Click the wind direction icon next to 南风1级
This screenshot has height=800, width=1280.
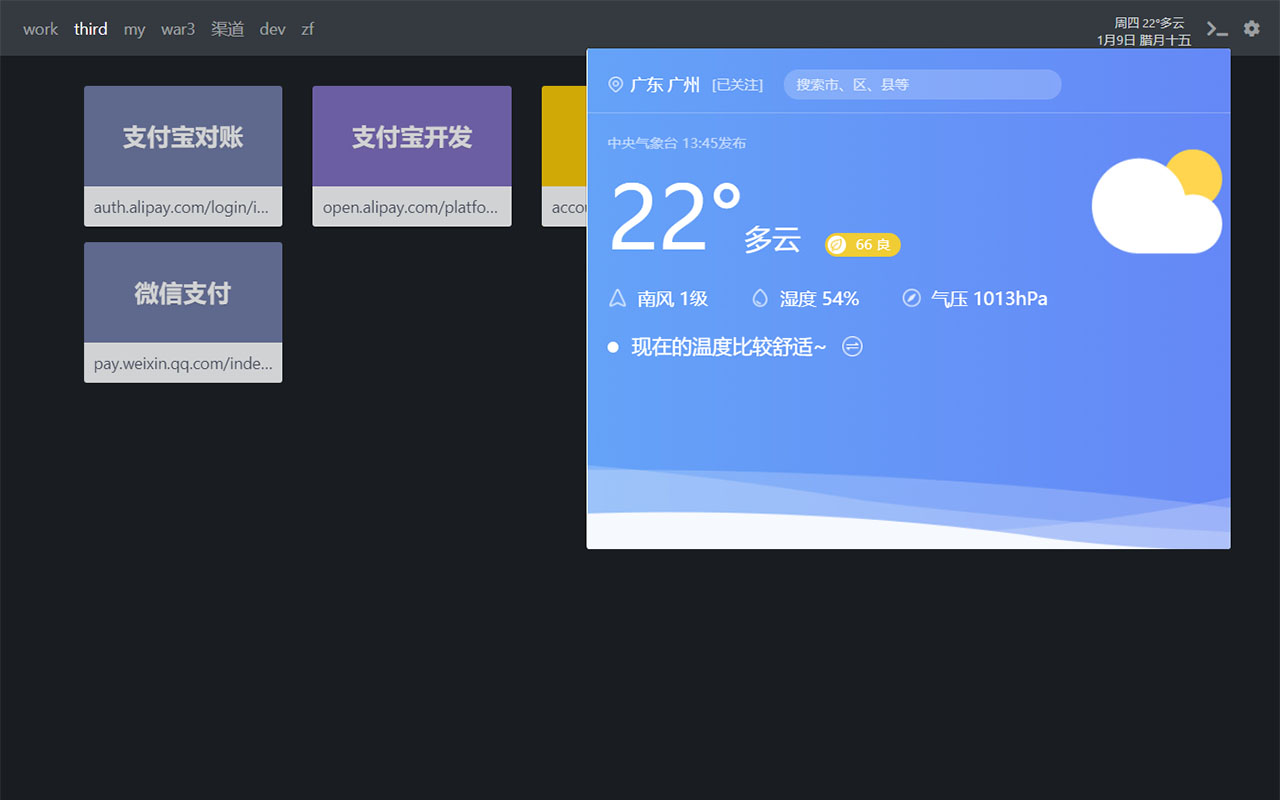[615, 297]
